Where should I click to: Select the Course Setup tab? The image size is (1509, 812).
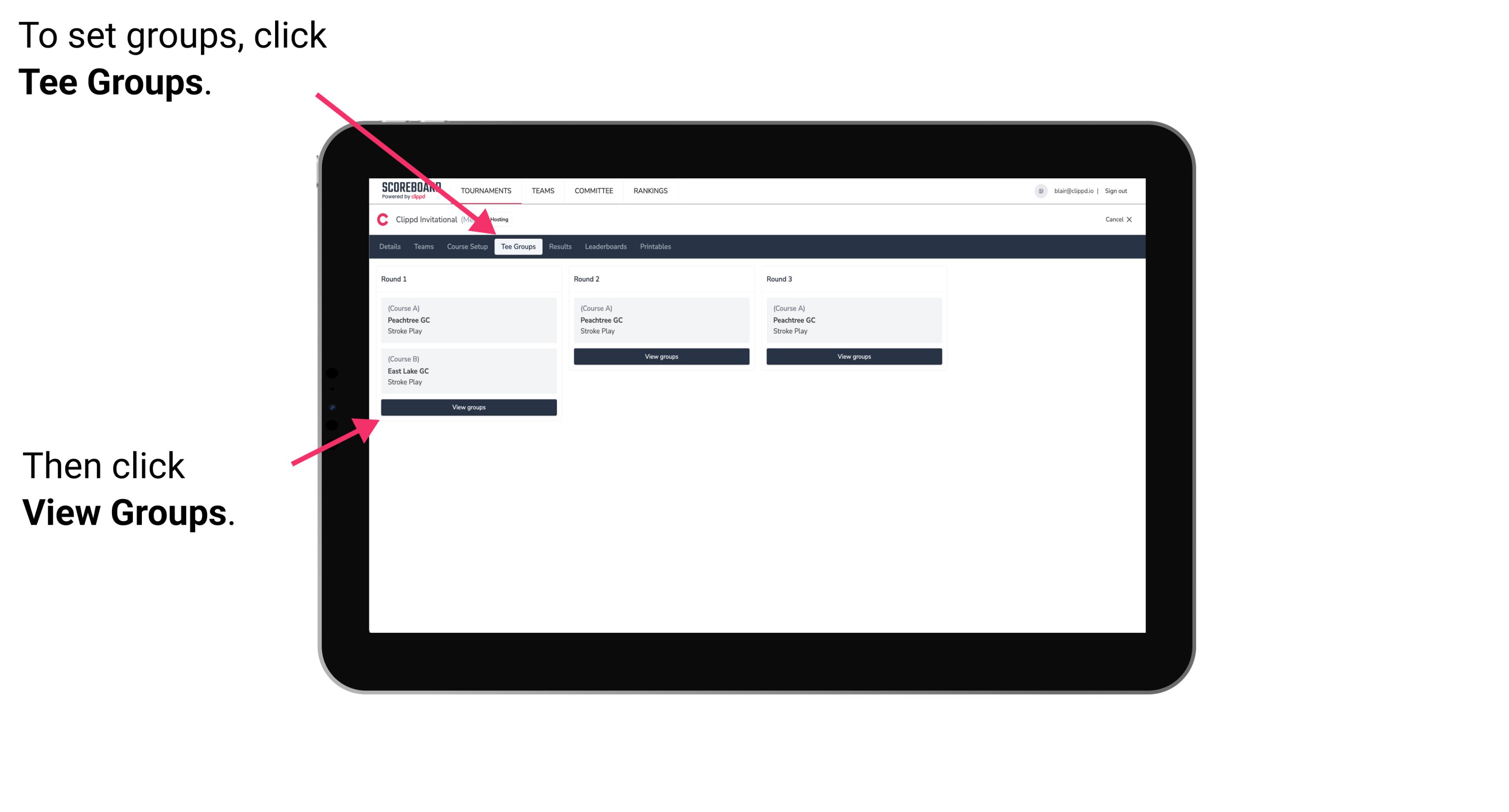(x=467, y=246)
